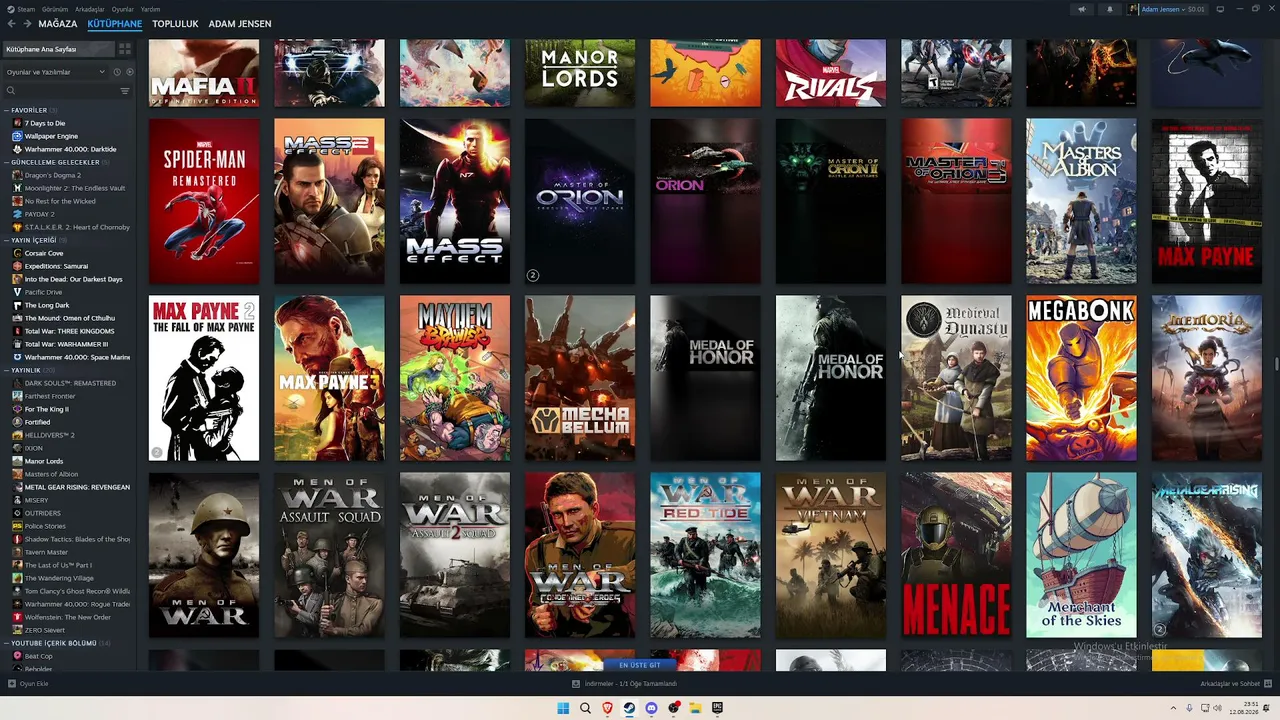Select The Long Dark in sidebar

point(47,305)
